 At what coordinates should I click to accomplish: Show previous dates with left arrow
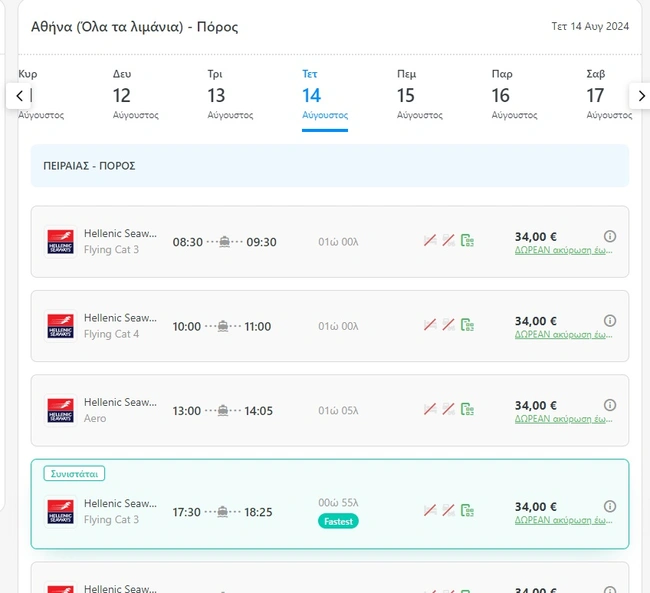coord(19,96)
